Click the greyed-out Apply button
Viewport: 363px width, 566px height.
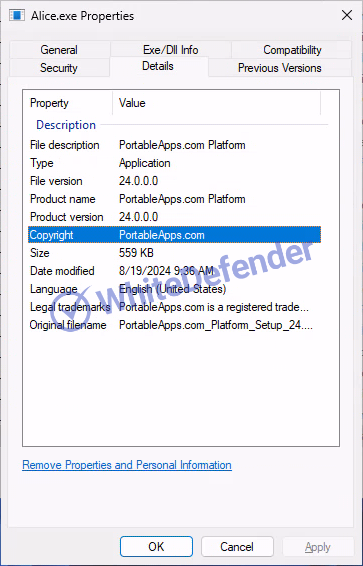(318, 547)
